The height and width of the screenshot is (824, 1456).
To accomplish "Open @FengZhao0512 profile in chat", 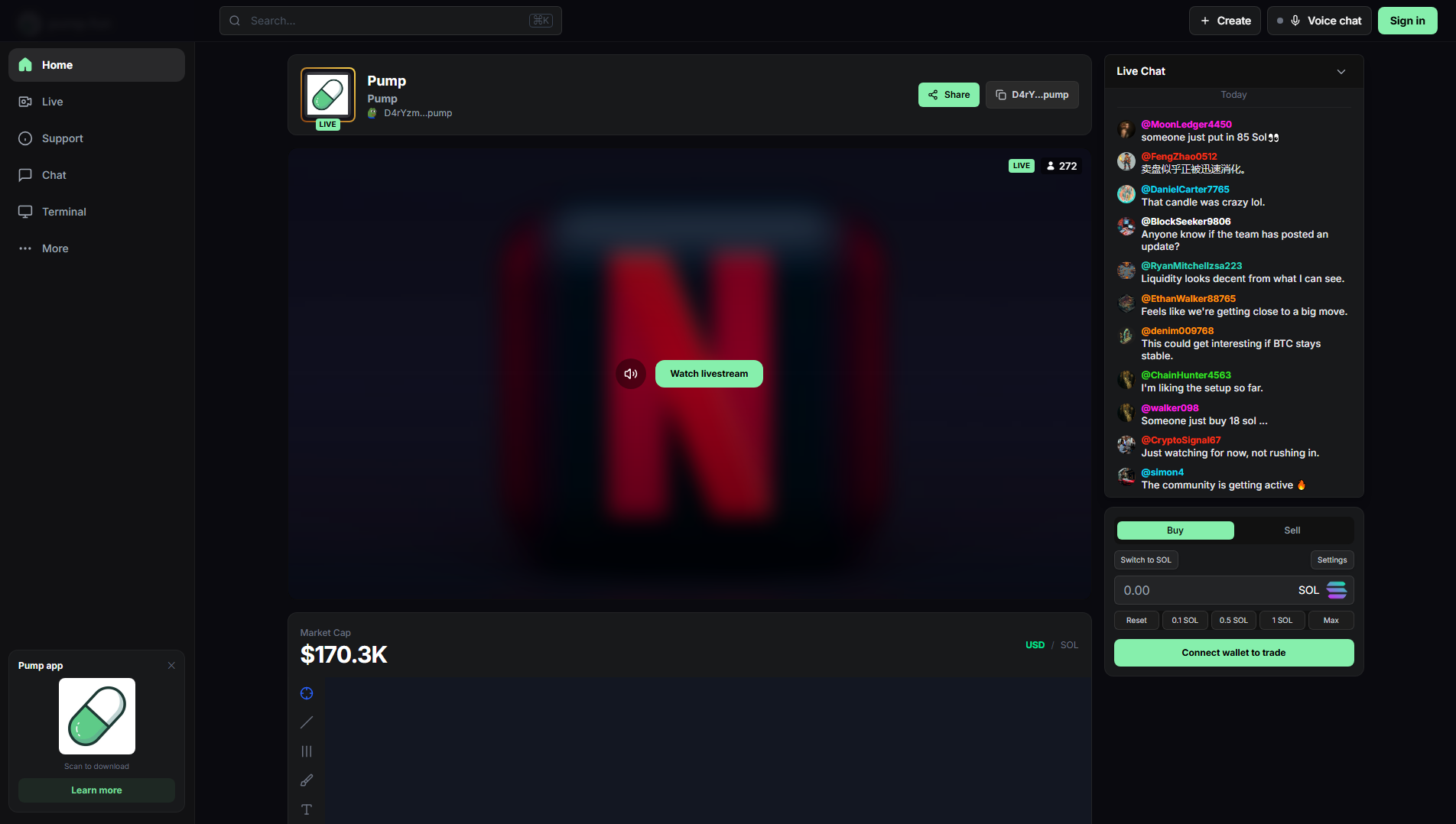I will click(1178, 157).
